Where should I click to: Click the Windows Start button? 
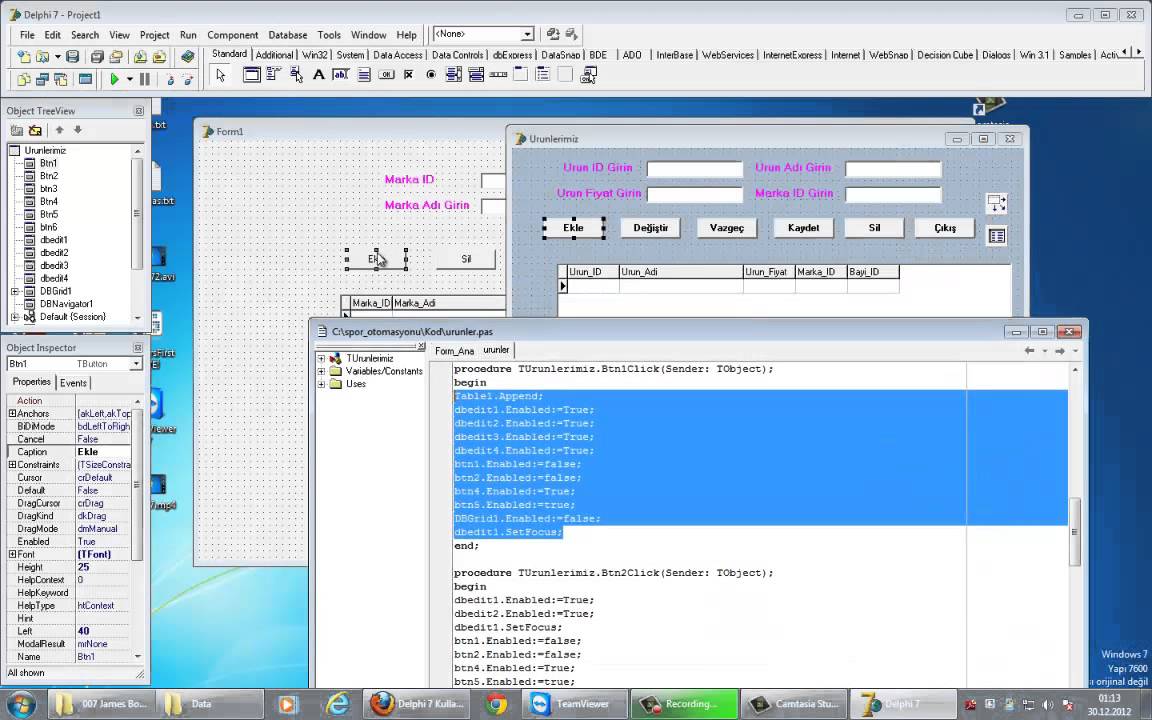click(x=21, y=704)
